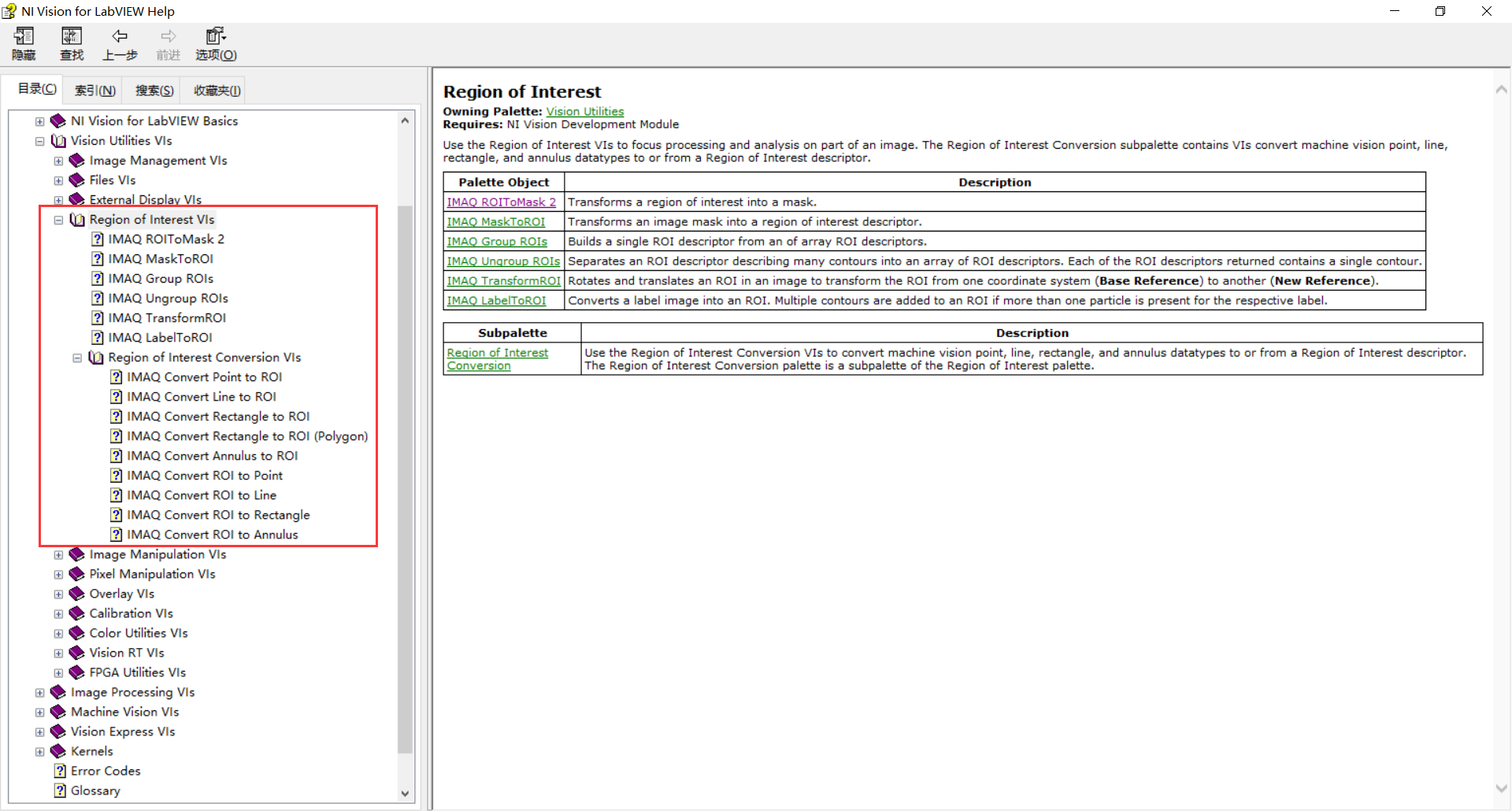1512x811 pixels.
Task: Expand the Vision Express VIs node
Action: [39, 731]
